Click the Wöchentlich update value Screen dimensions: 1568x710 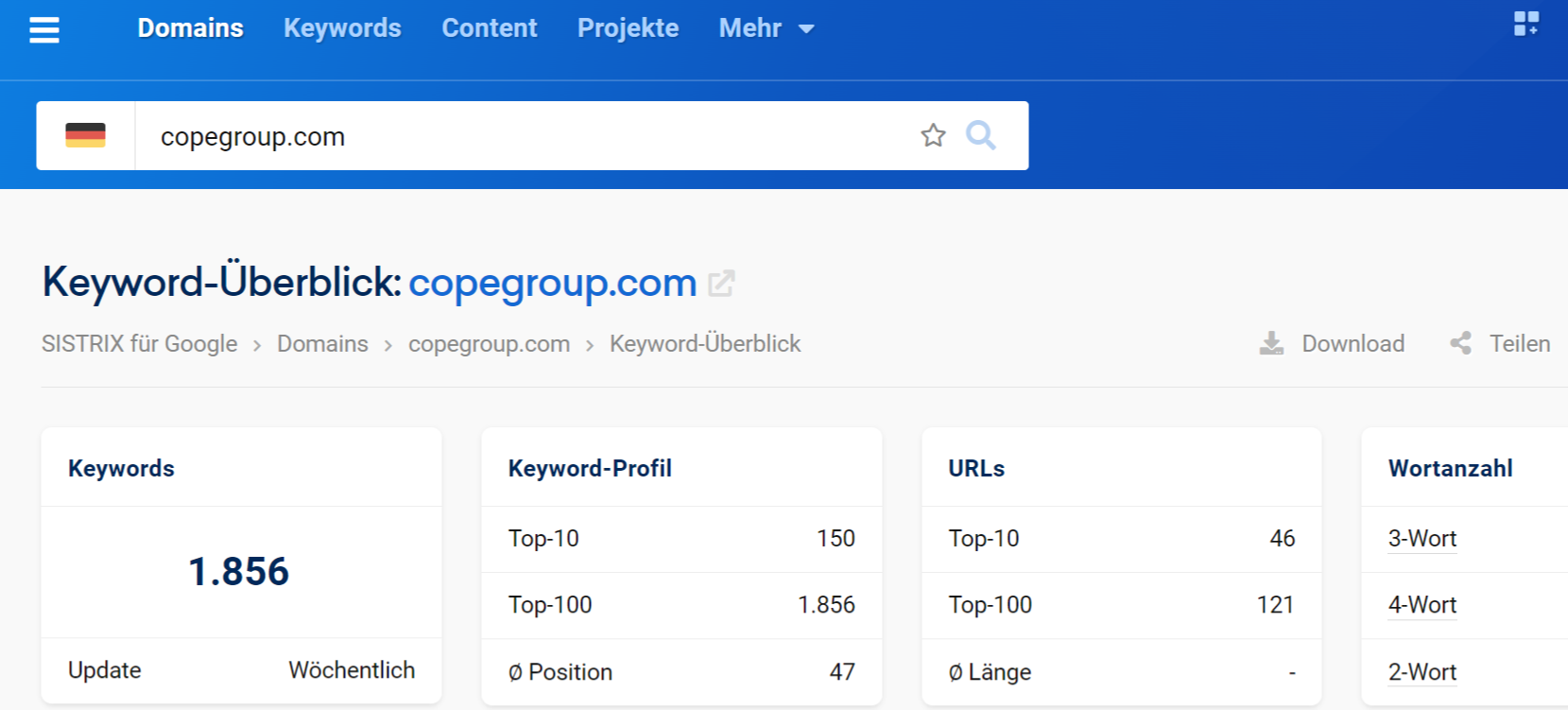352,669
